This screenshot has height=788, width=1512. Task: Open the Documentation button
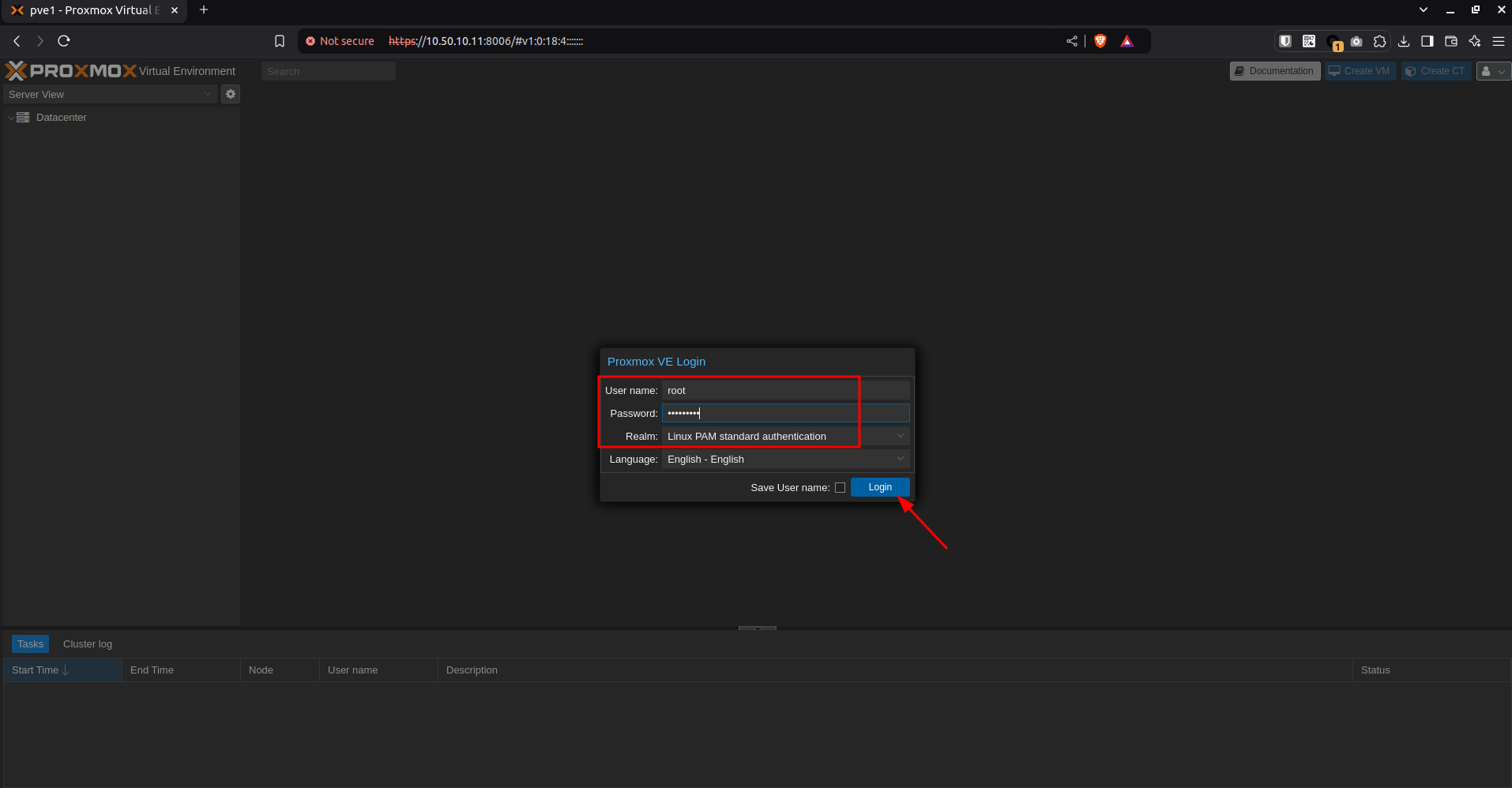click(x=1274, y=71)
